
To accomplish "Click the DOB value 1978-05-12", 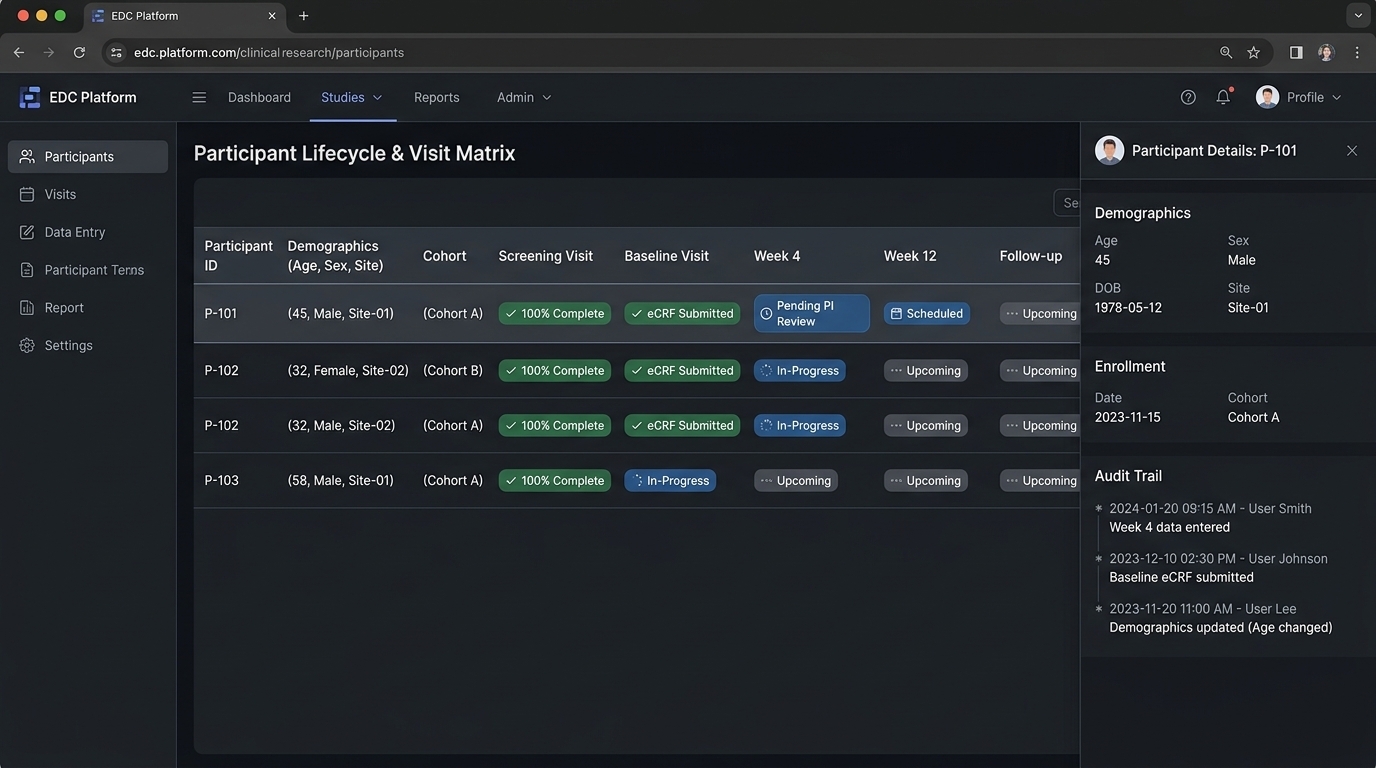I will point(1128,307).
